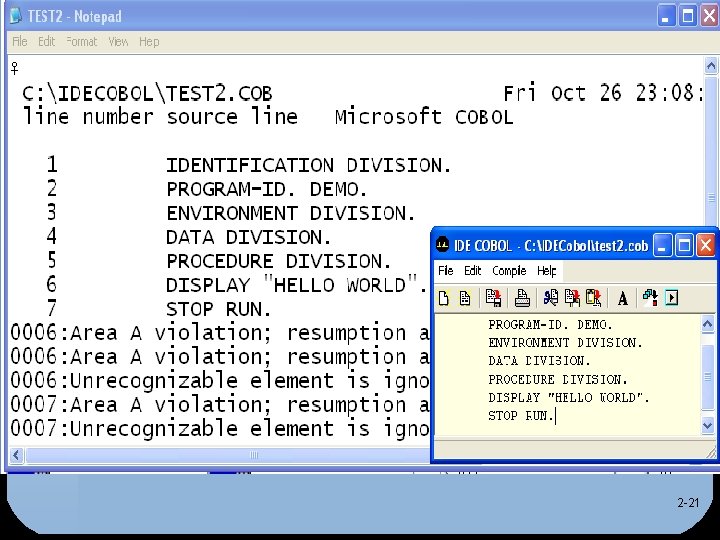Click '0007:Area A violation' error line in Notepad
This screenshot has height=540, width=720.
click(220, 405)
